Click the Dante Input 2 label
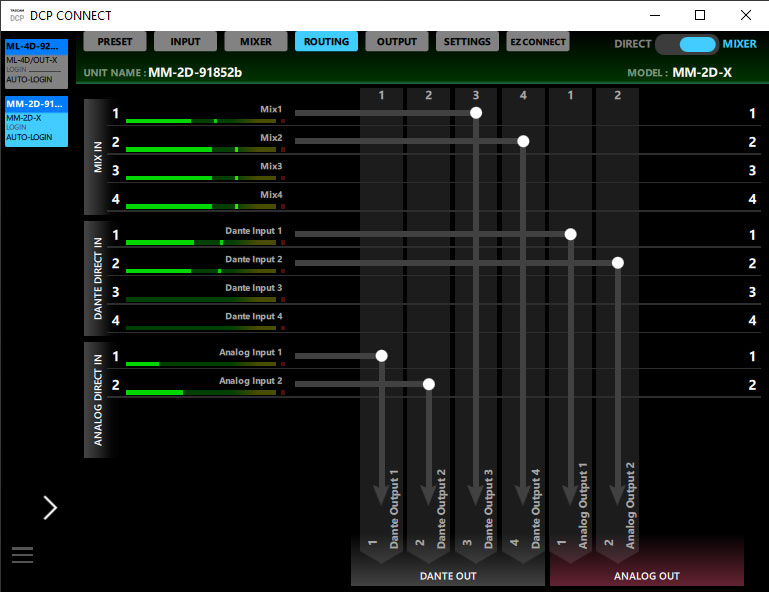The width and height of the screenshot is (769, 592). click(x=254, y=259)
